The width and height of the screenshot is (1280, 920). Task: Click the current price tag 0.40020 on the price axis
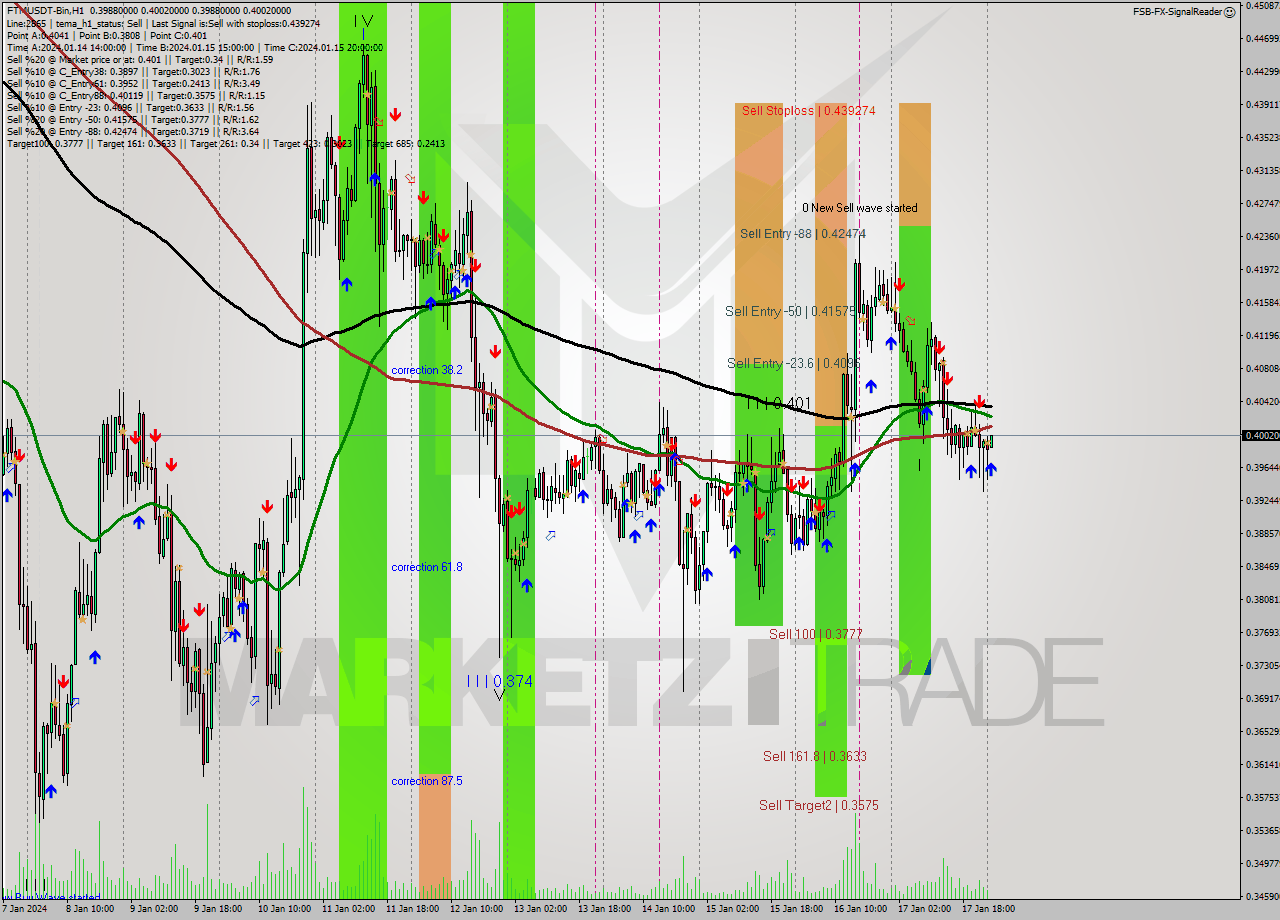[1260, 435]
